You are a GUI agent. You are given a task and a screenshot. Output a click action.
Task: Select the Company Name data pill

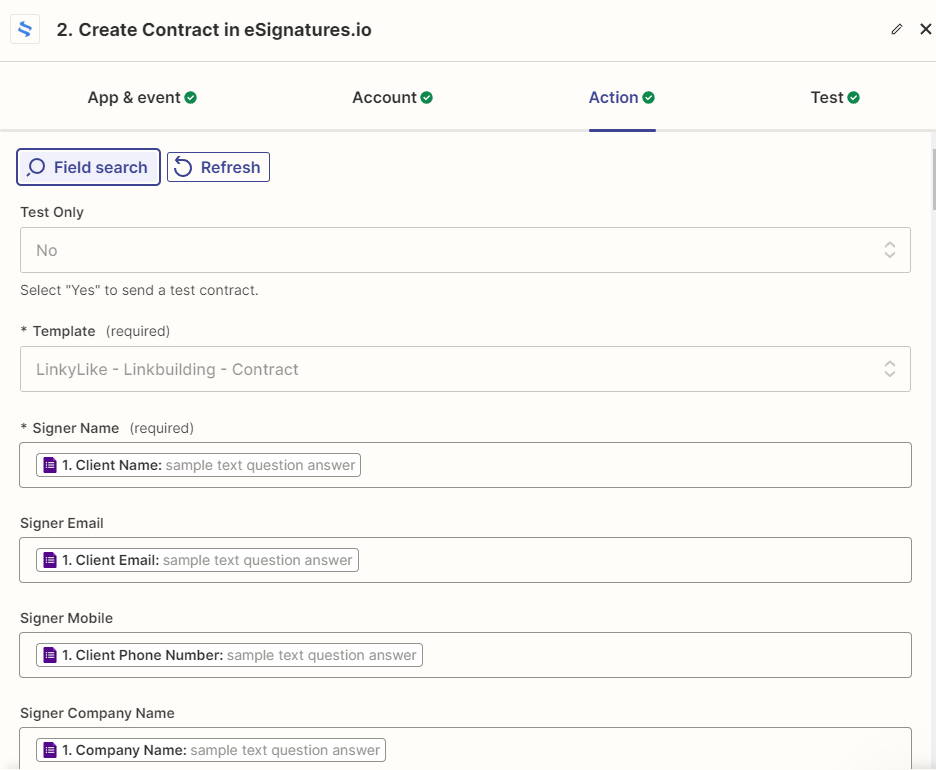pos(211,750)
